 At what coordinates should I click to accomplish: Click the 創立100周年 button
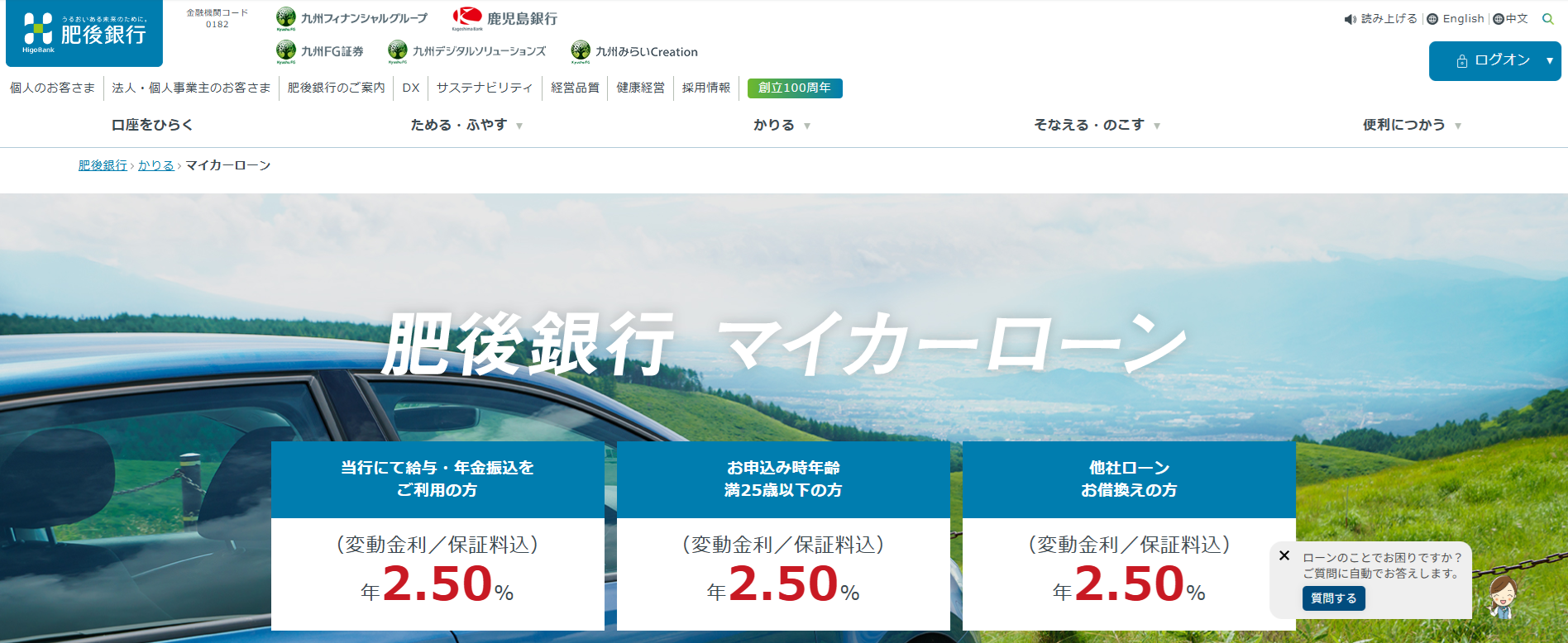[795, 88]
